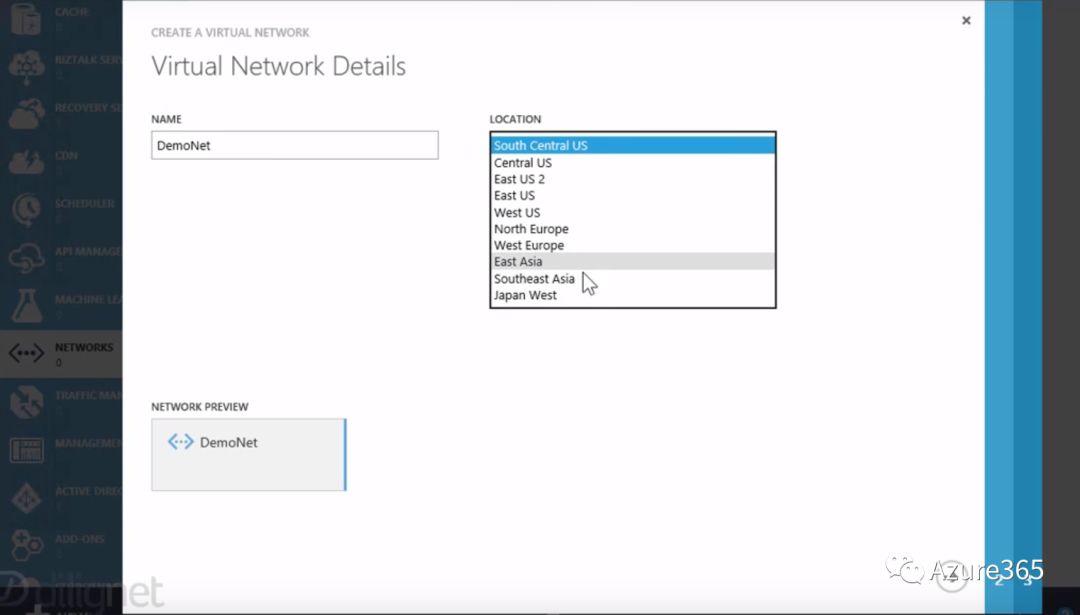Select the Scheduler clock icon
The width and height of the screenshot is (1080, 615).
click(x=26, y=210)
